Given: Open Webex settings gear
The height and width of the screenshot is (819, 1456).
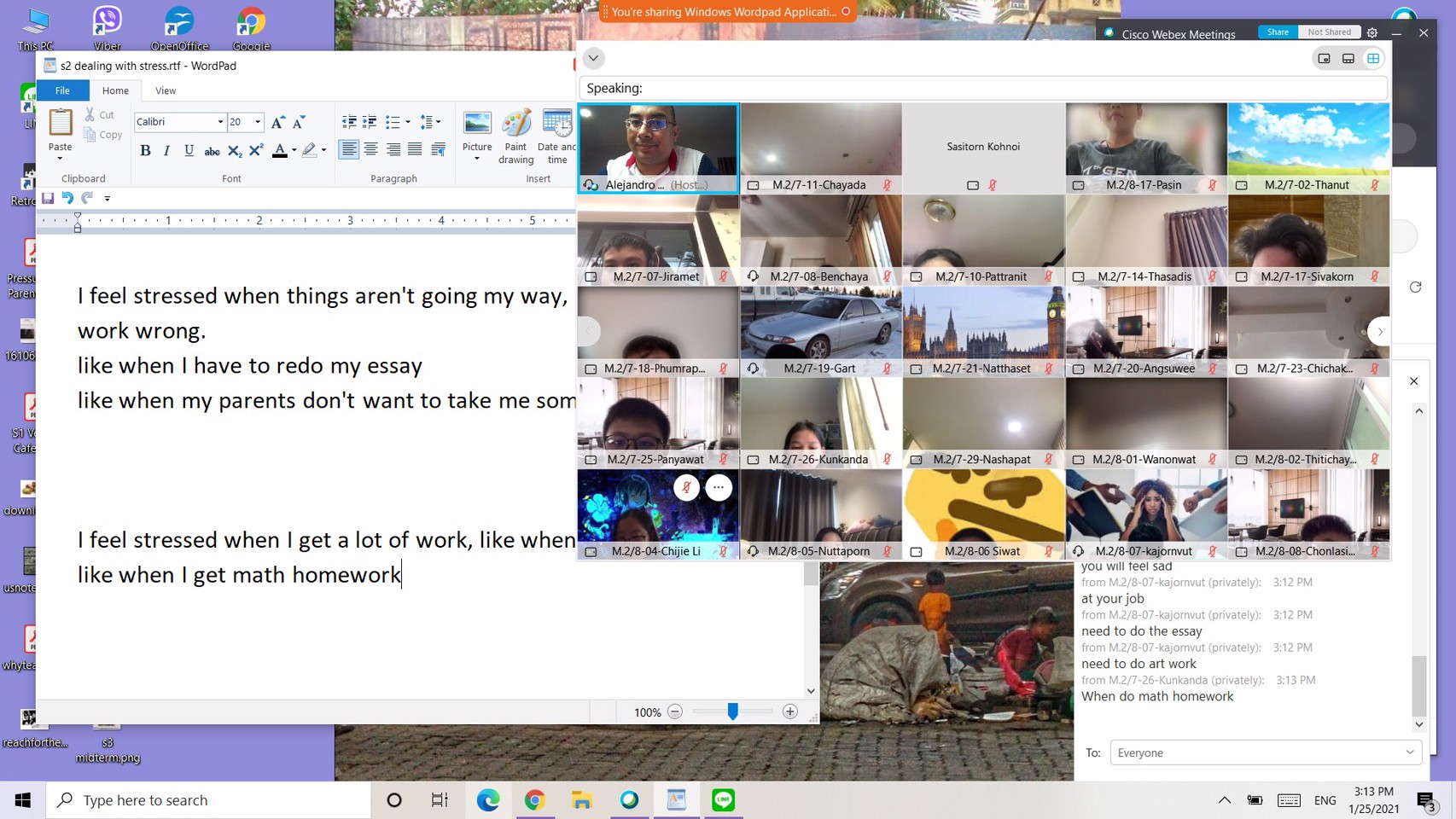Looking at the screenshot, I should click(1372, 32).
